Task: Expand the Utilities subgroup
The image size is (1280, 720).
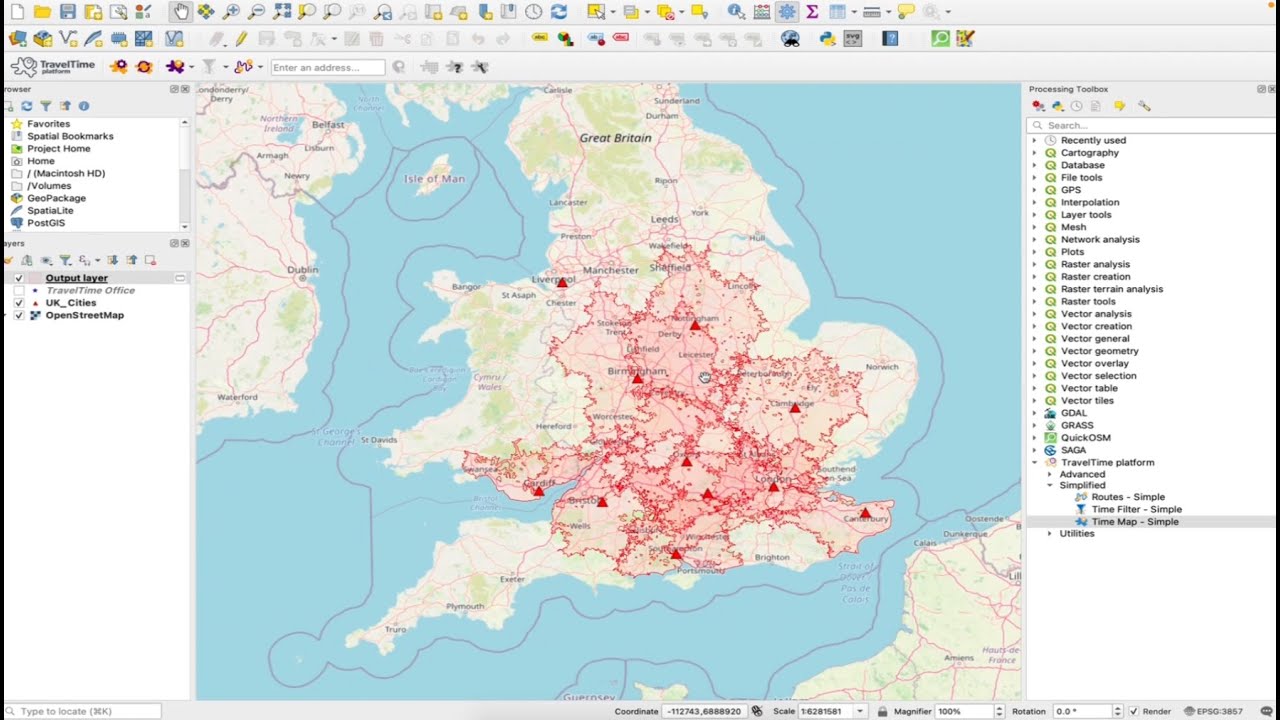Action: click(1050, 534)
